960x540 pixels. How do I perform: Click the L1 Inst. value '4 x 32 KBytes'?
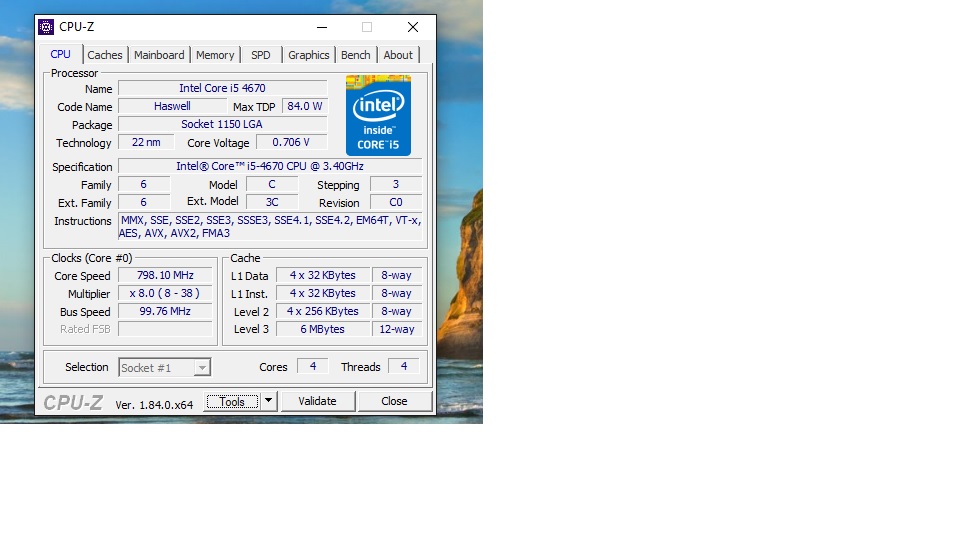tap(323, 293)
